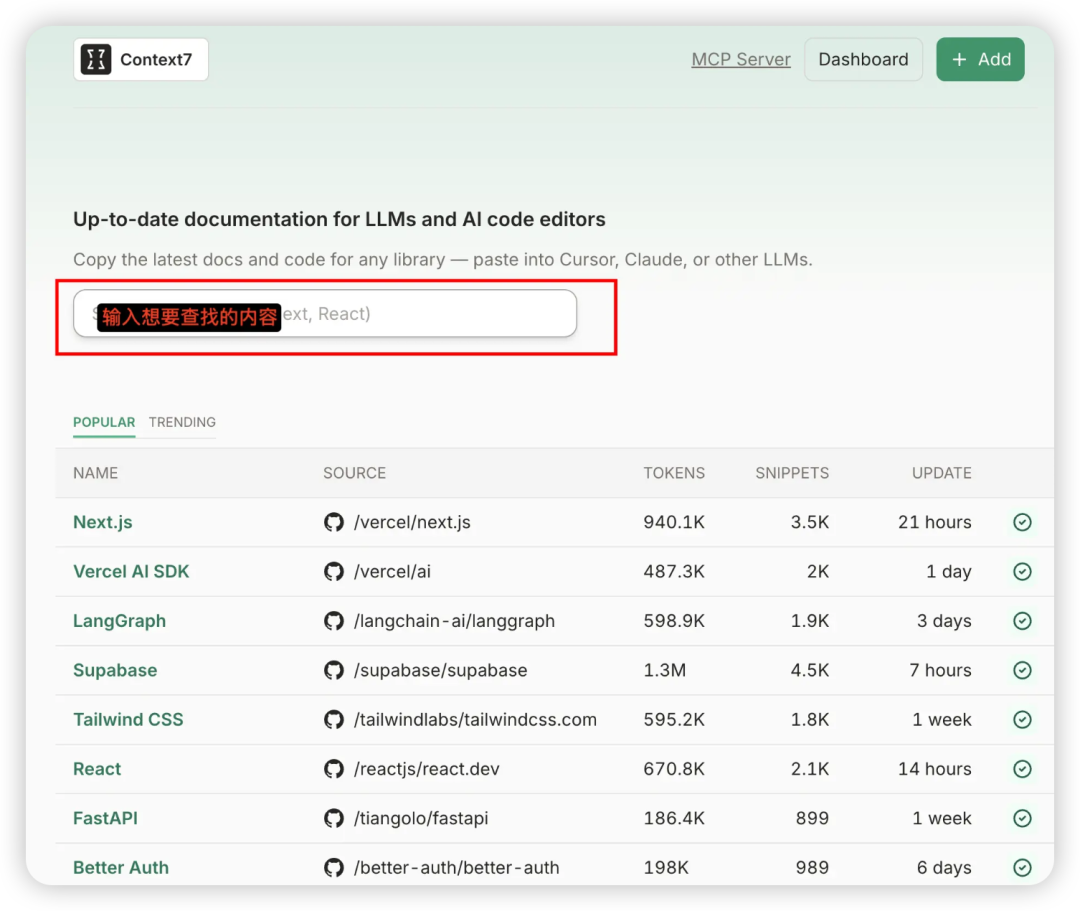Click the 487.3K tokens value
The width and height of the screenshot is (1080, 911).
(x=674, y=572)
